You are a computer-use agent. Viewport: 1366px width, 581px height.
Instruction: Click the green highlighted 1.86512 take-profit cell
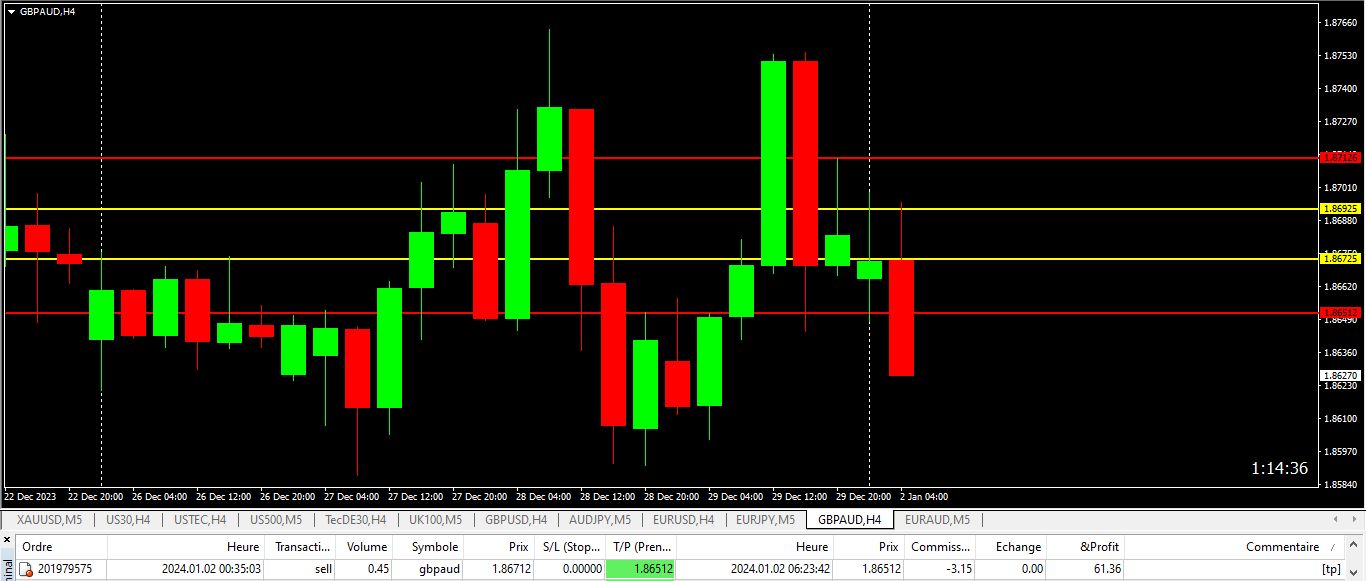coord(640,569)
